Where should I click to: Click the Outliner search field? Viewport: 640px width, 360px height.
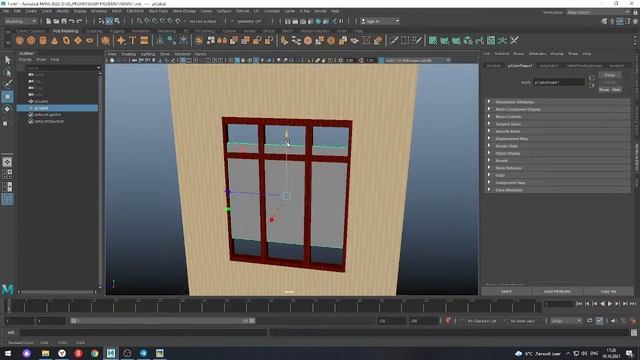[x=62, y=68]
